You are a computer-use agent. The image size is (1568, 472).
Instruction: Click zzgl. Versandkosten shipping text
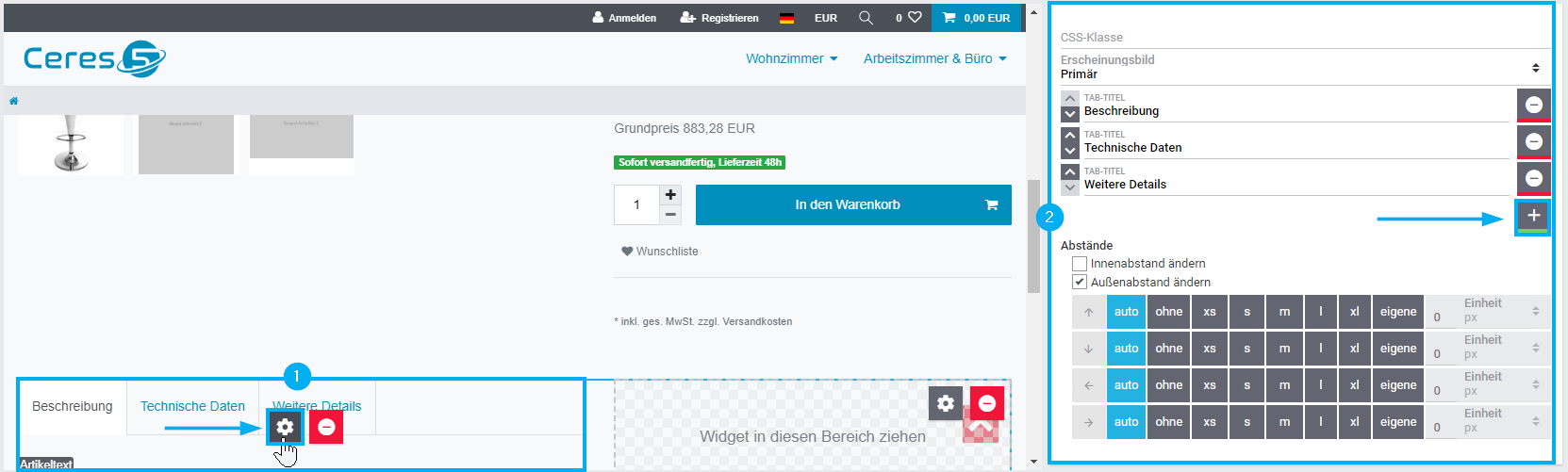click(x=746, y=321)
